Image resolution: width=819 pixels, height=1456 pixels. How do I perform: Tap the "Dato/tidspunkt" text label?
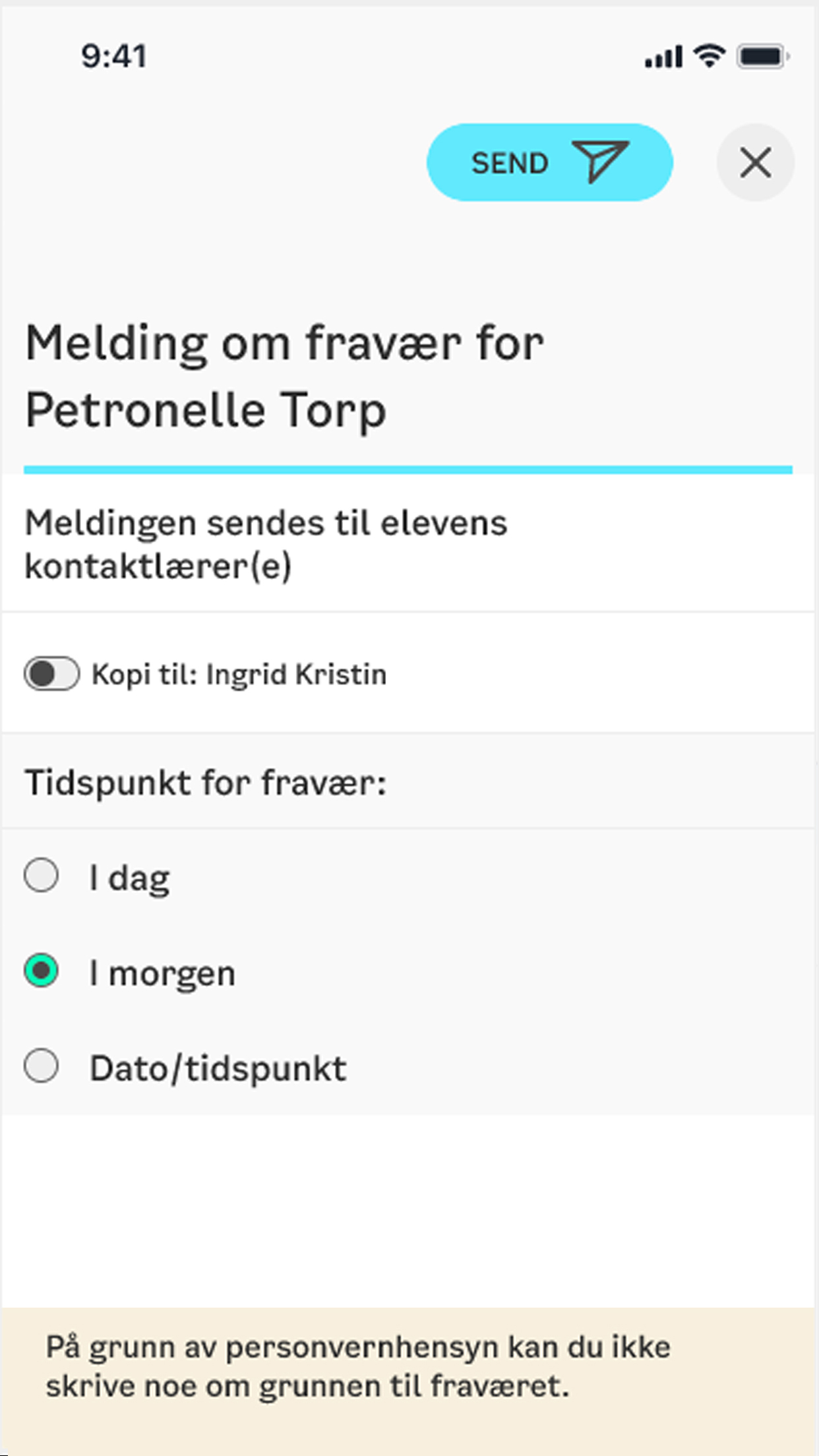[x=218, y=1069]
